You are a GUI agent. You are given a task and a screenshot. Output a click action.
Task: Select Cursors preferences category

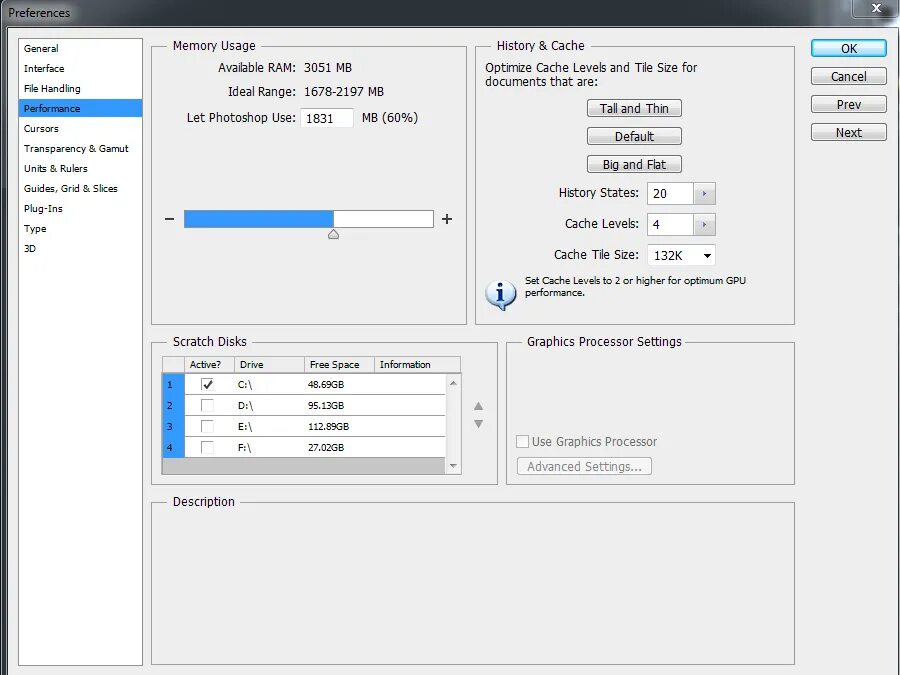(80, 129)
